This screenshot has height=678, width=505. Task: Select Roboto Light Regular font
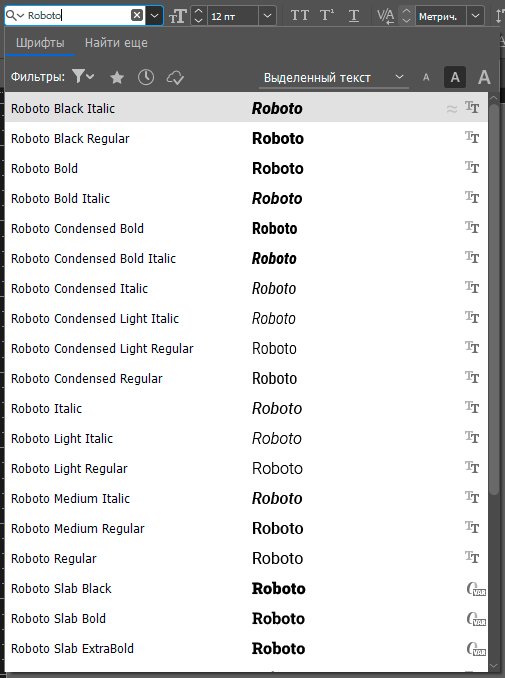(246, 468)
